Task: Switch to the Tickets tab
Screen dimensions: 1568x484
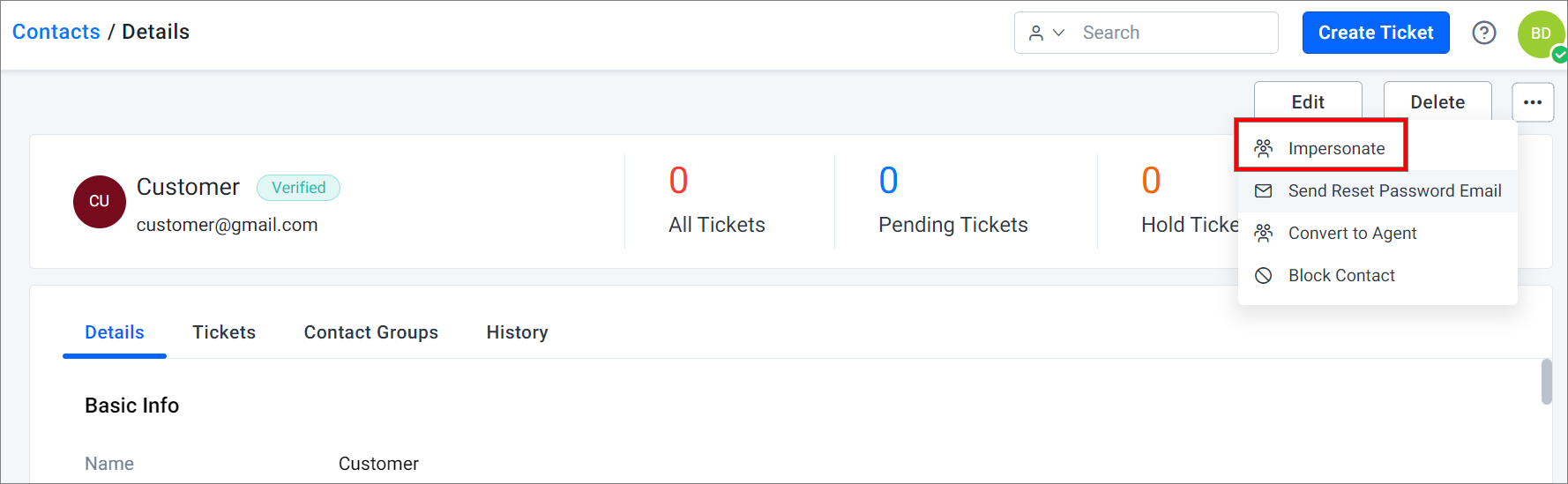Action: pos(224,332)
